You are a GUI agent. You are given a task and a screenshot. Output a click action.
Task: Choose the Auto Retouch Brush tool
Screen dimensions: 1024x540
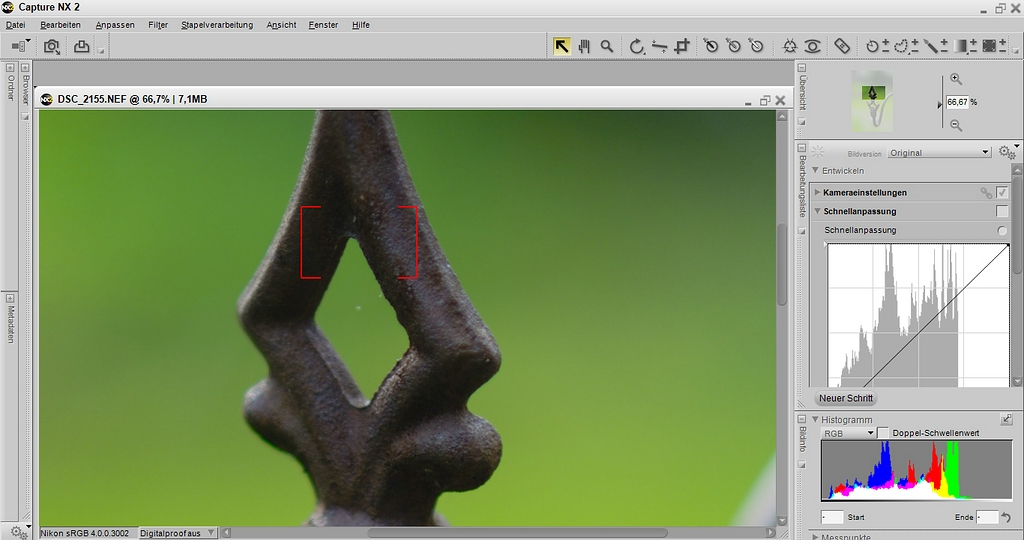(x=842, y=46)
